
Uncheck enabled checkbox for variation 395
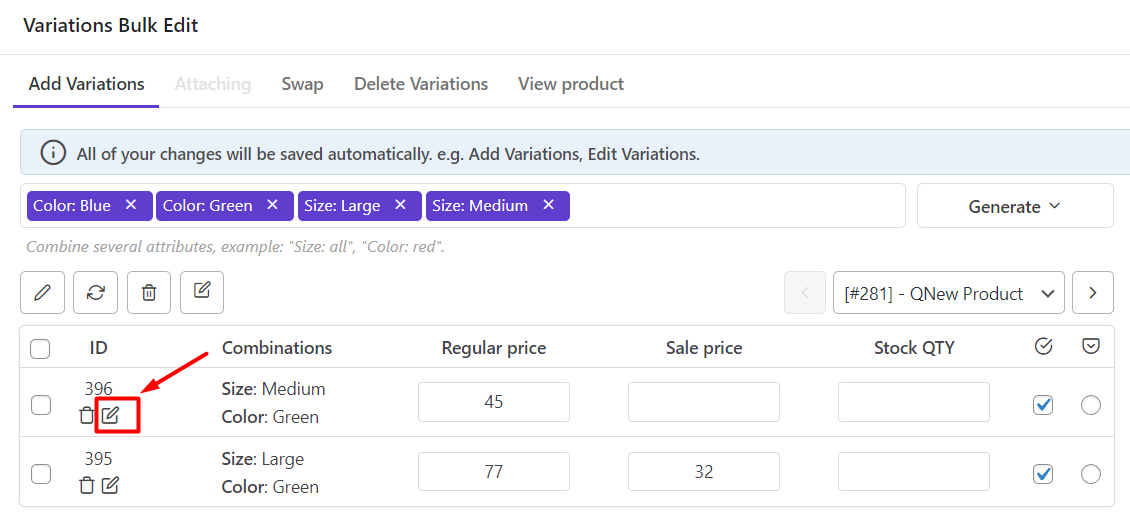(1043, 474)
